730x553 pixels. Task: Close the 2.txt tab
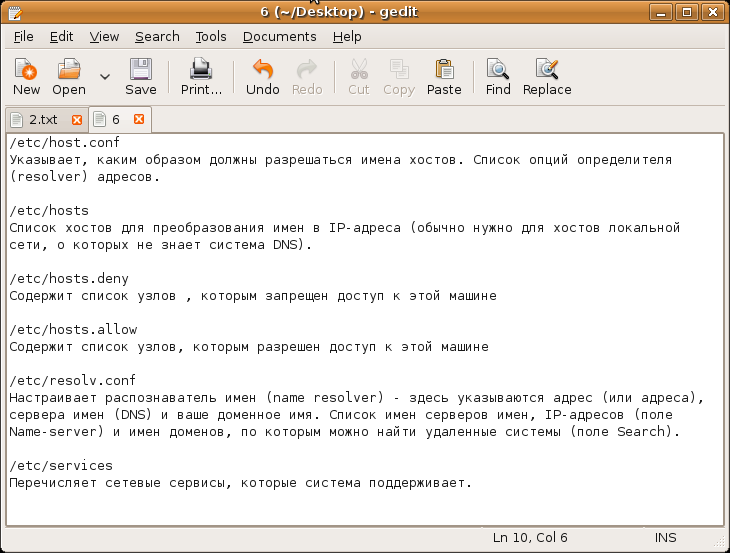(77, 120)
